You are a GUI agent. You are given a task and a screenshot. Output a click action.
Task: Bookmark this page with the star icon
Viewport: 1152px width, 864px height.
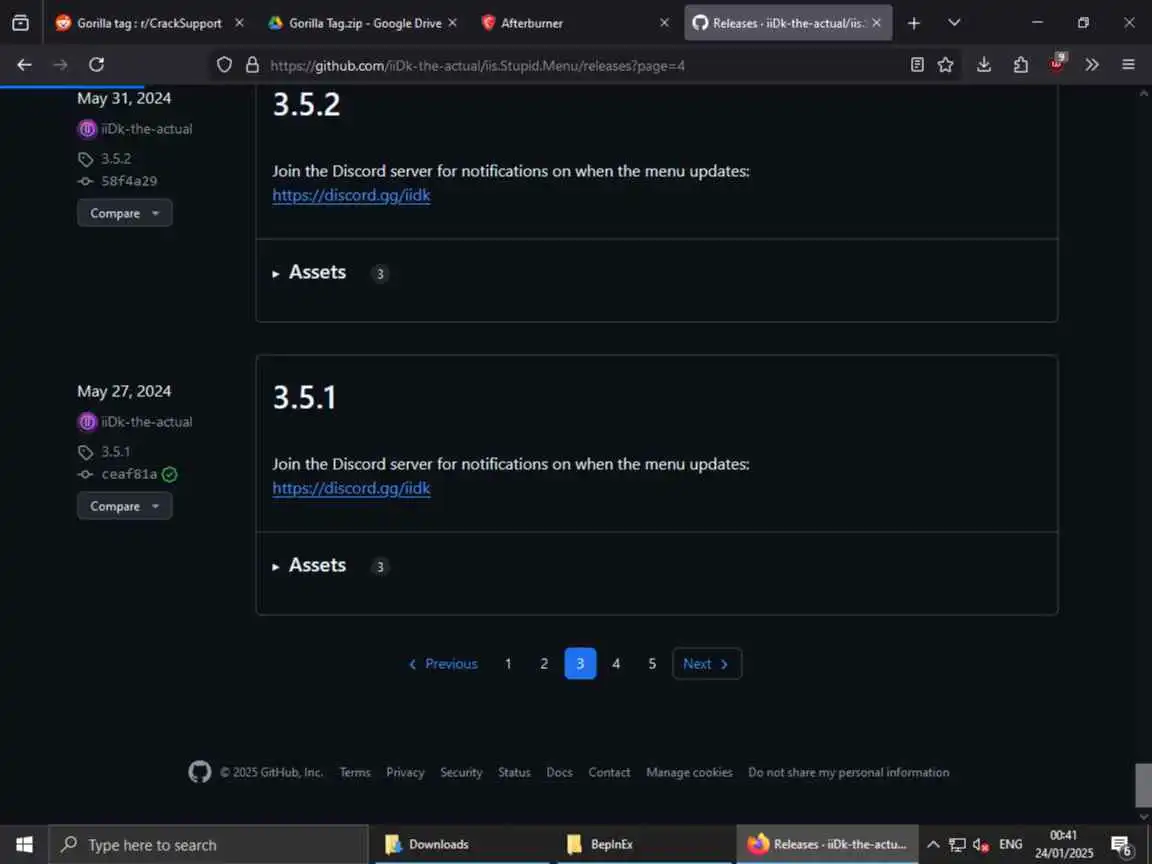tap(946, 65)
